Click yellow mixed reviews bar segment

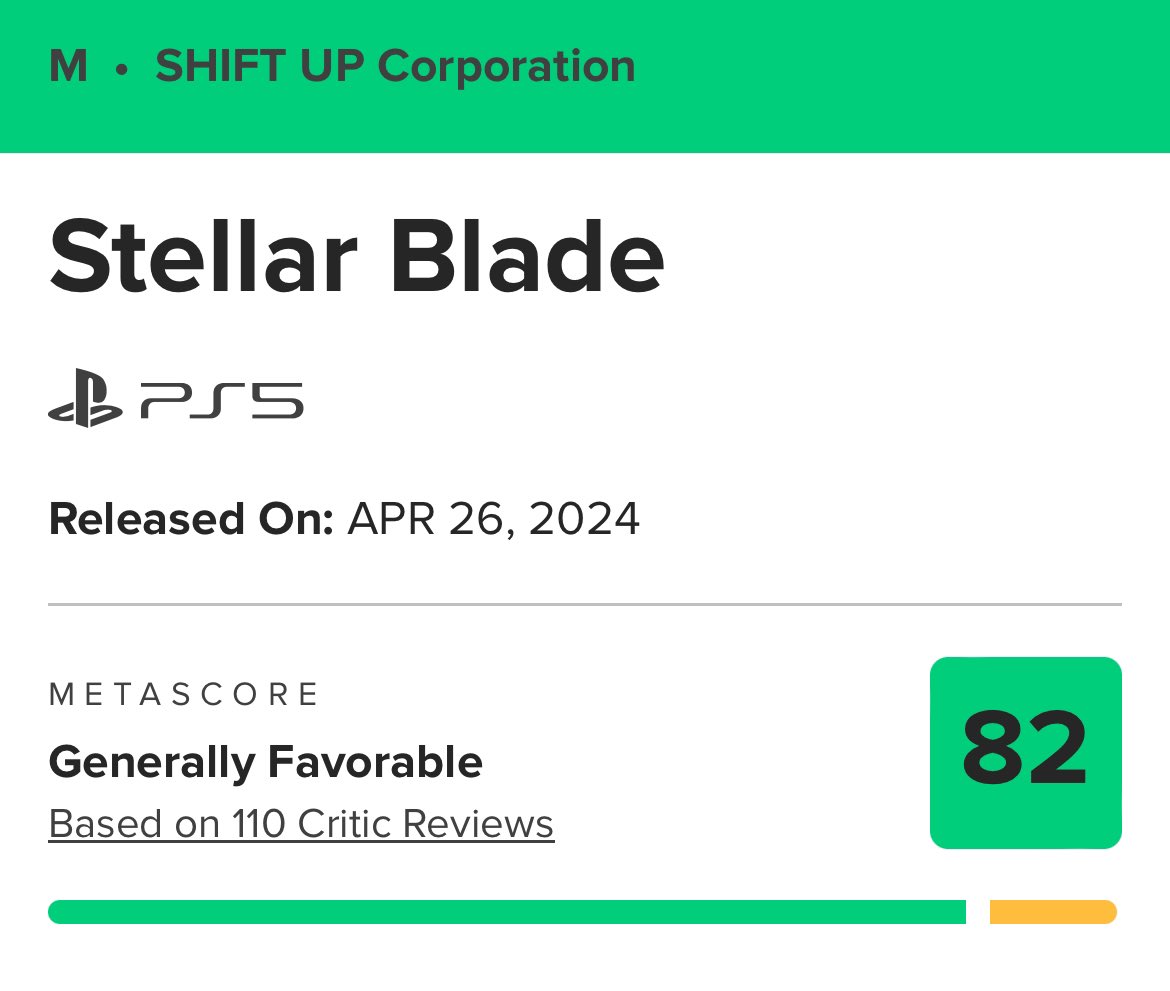1053,912
